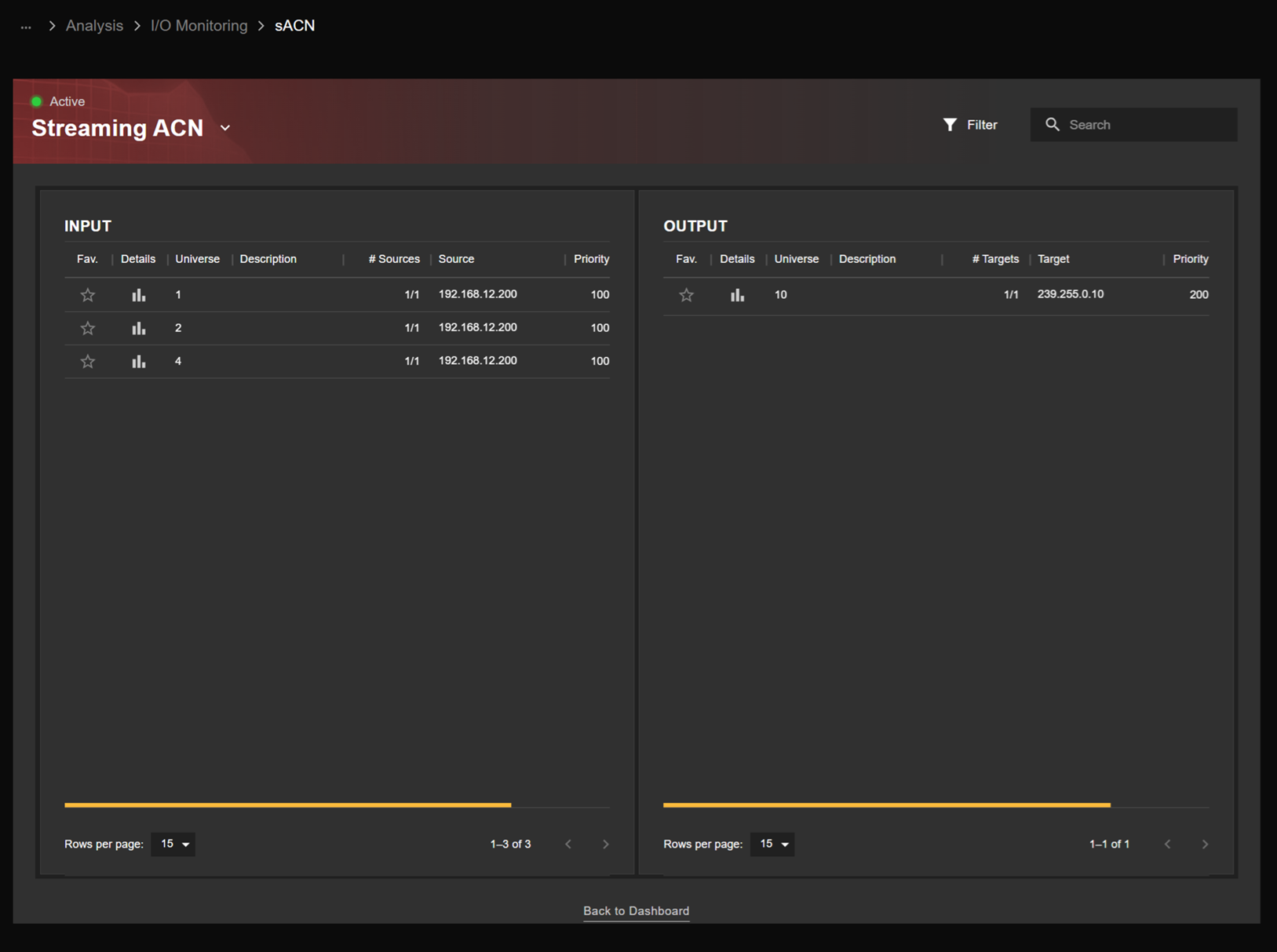The height and width of the screenshot is (952, 1277).
Task: Sort INPUT table by # Sources column
Action: (394, 259)
